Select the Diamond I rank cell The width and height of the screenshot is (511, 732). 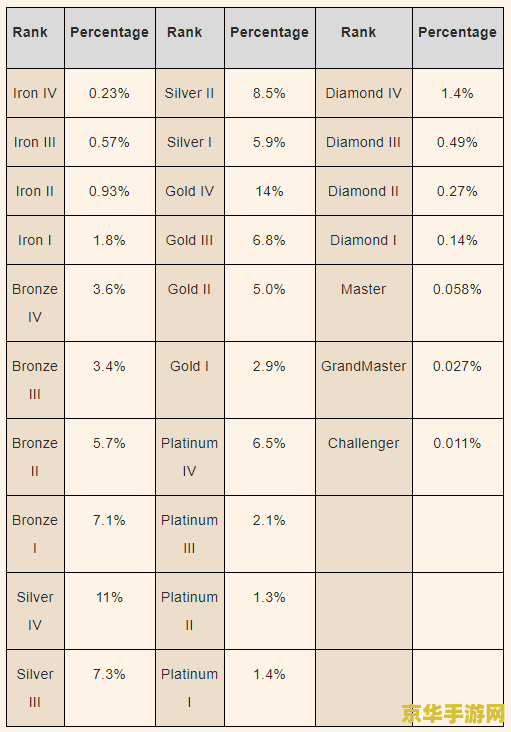pos(364,240)
